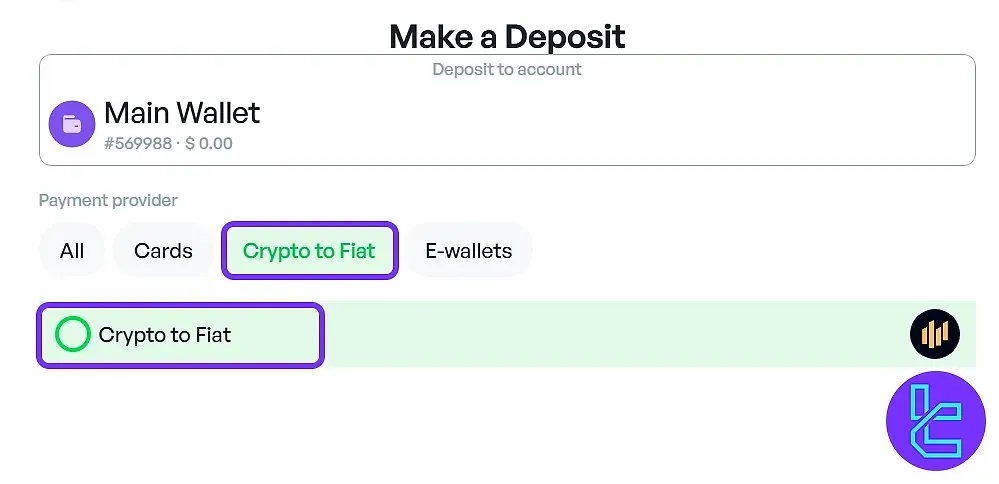Click the green Crypto to Fiat row background
This screenshot has width=999, height=484.
point(600,334)
